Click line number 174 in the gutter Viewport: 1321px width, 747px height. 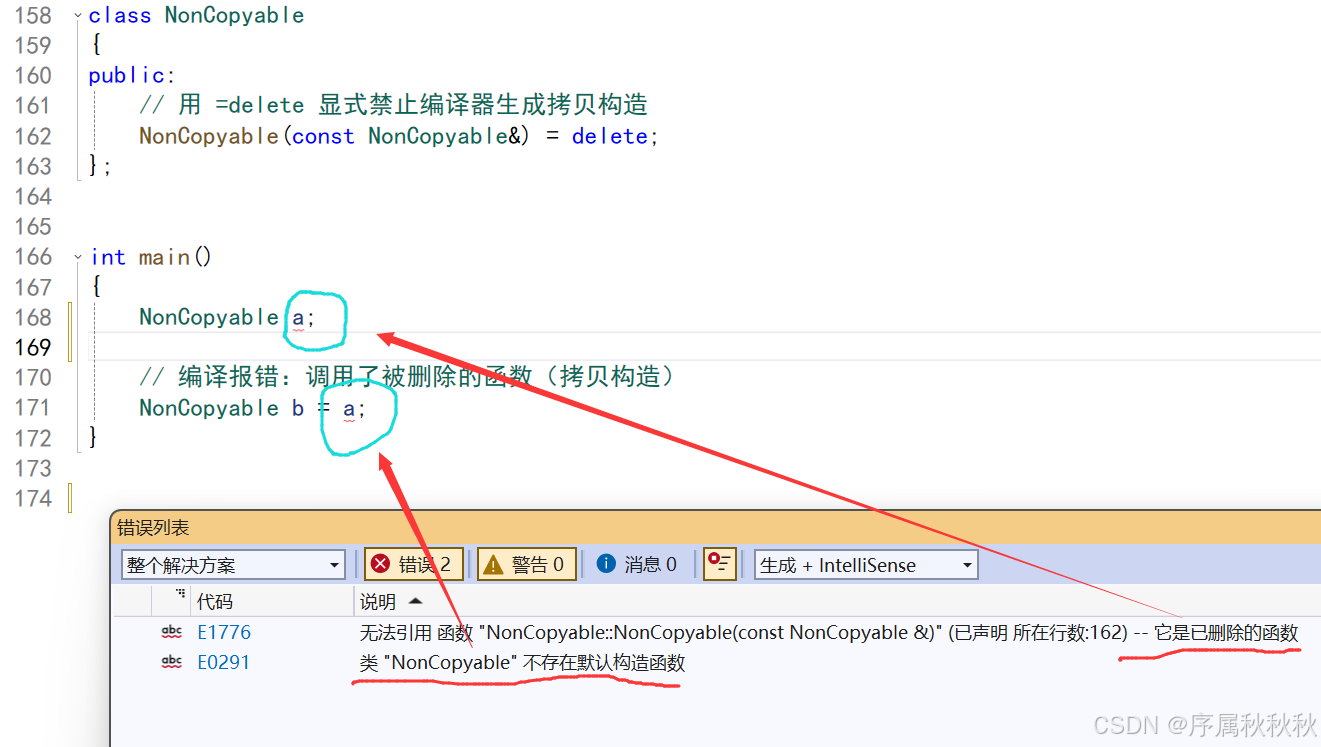[x=33, y=498]
